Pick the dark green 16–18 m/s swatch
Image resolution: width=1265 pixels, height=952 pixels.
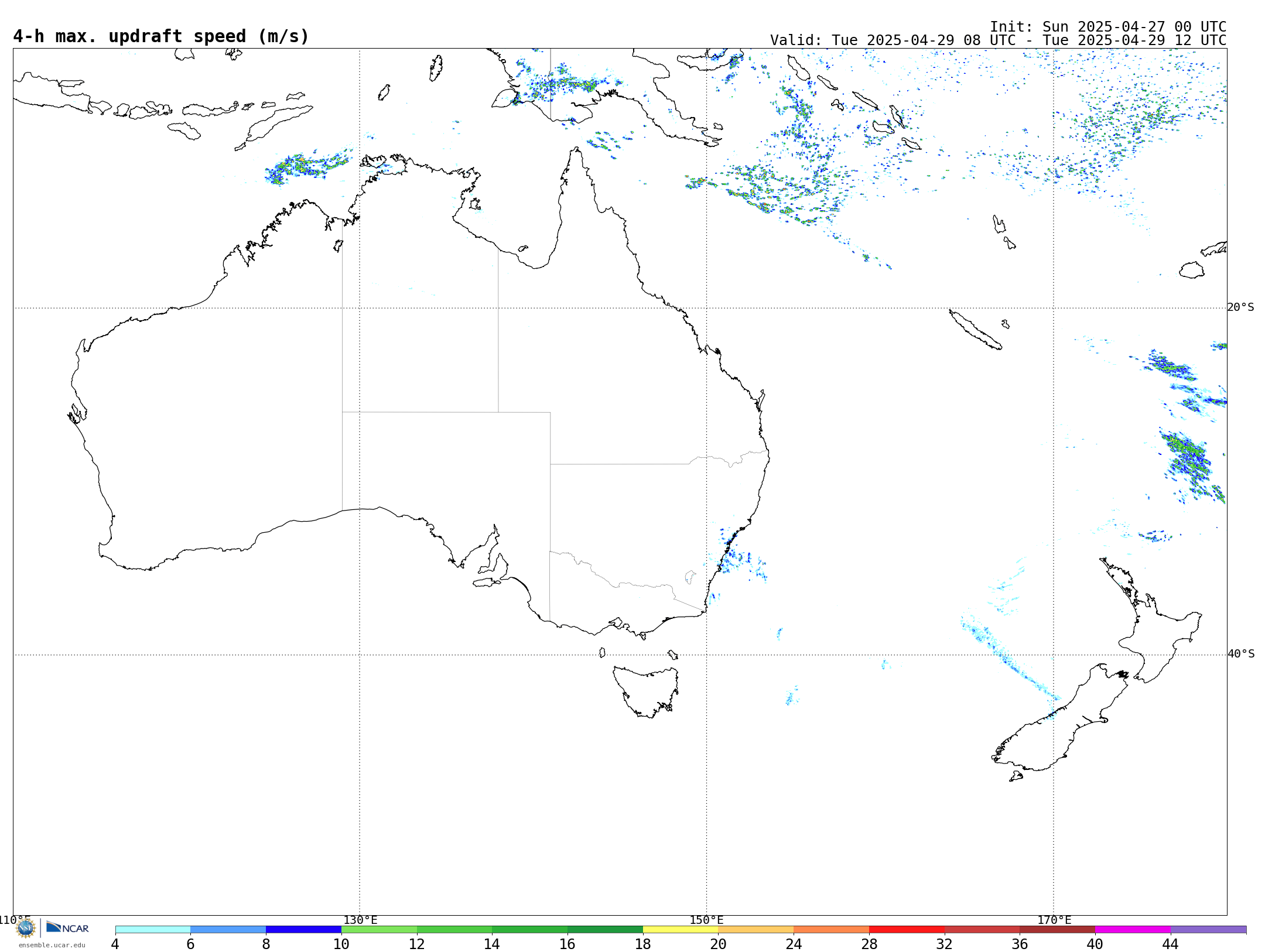605,929
